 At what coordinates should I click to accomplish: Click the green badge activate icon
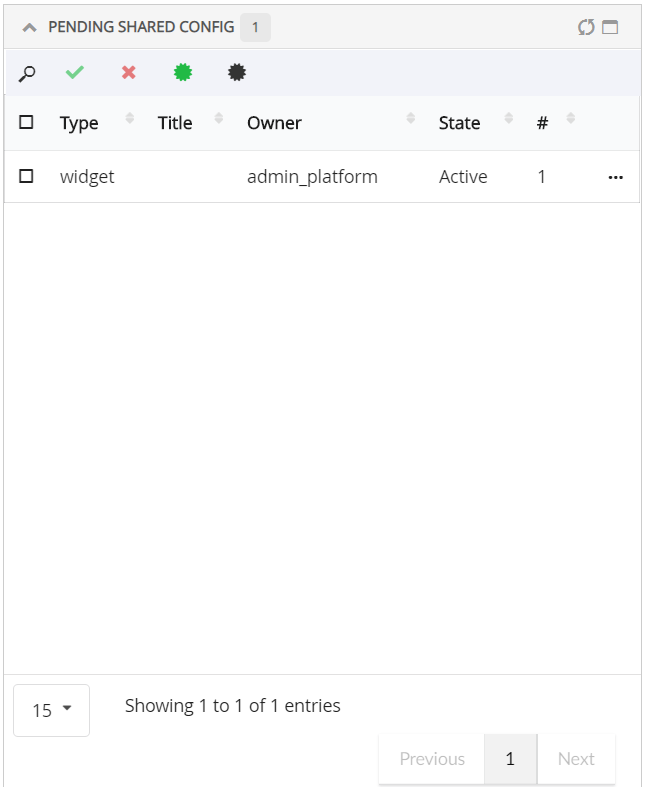(183, 73)
